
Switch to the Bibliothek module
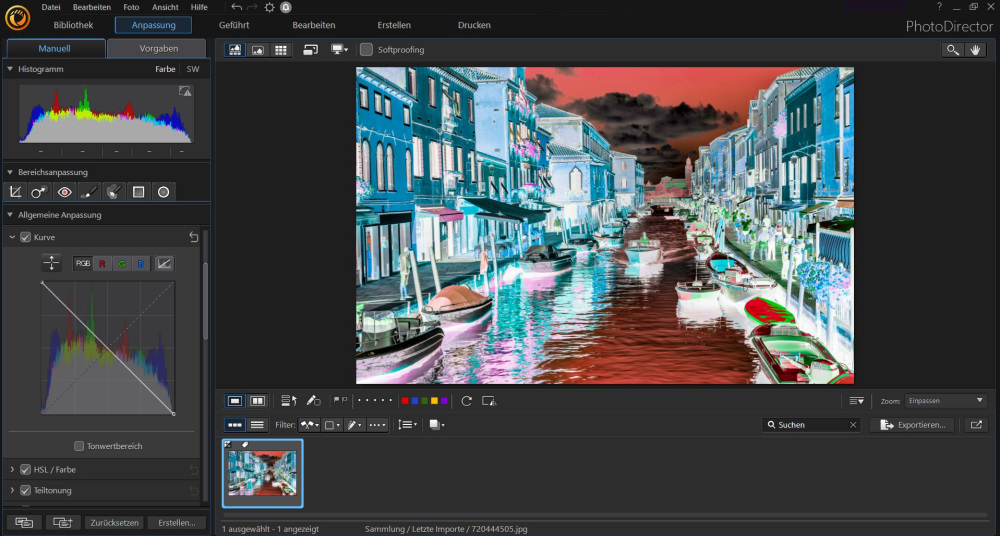[73, 25]
